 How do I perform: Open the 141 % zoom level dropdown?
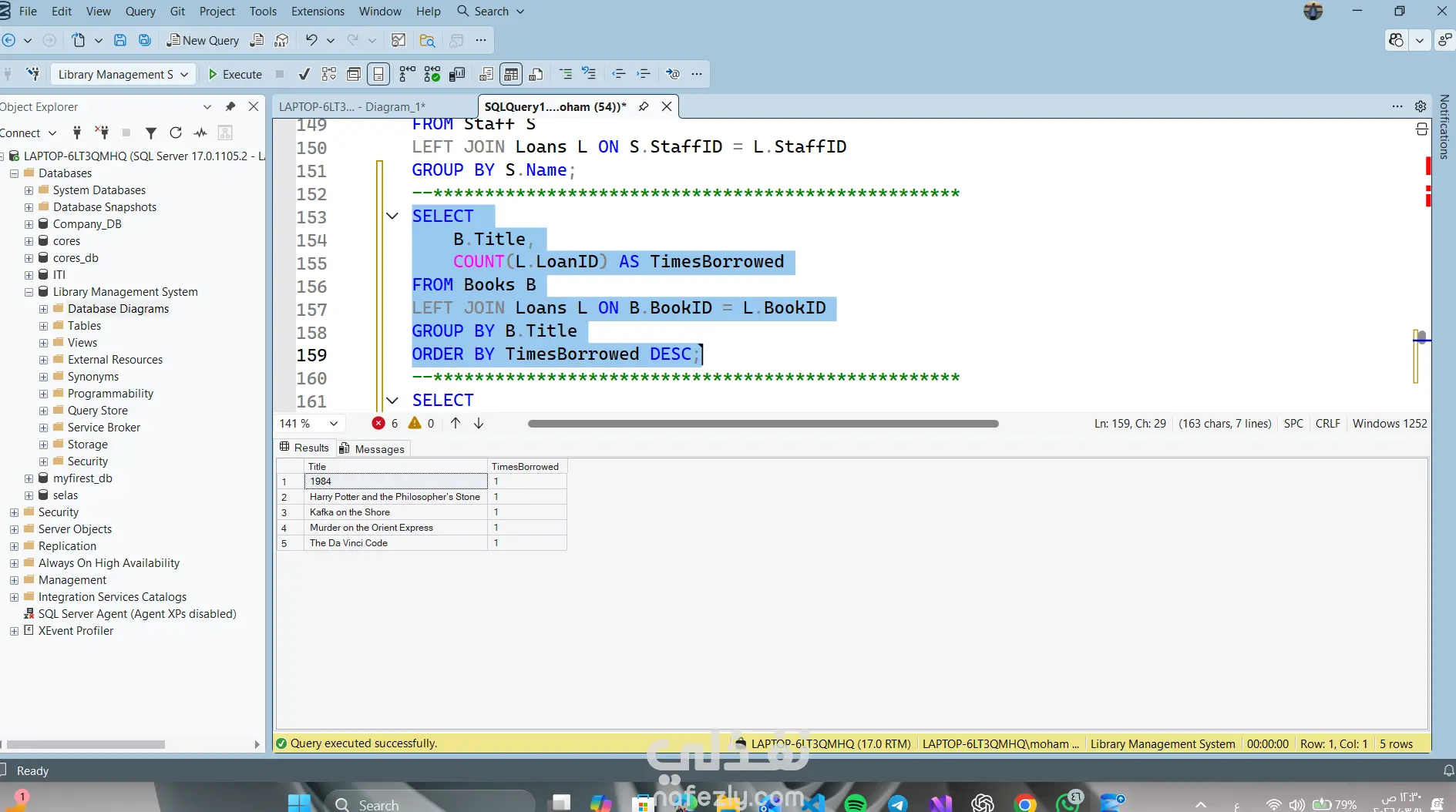coord(334,423)
